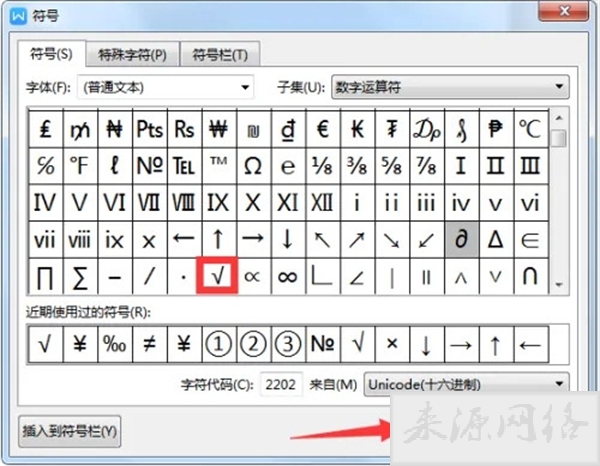This screenshot has height=466, width=600.
Task: Choose the Numero № symbol in main grid
Action: (x=149, y=166)
